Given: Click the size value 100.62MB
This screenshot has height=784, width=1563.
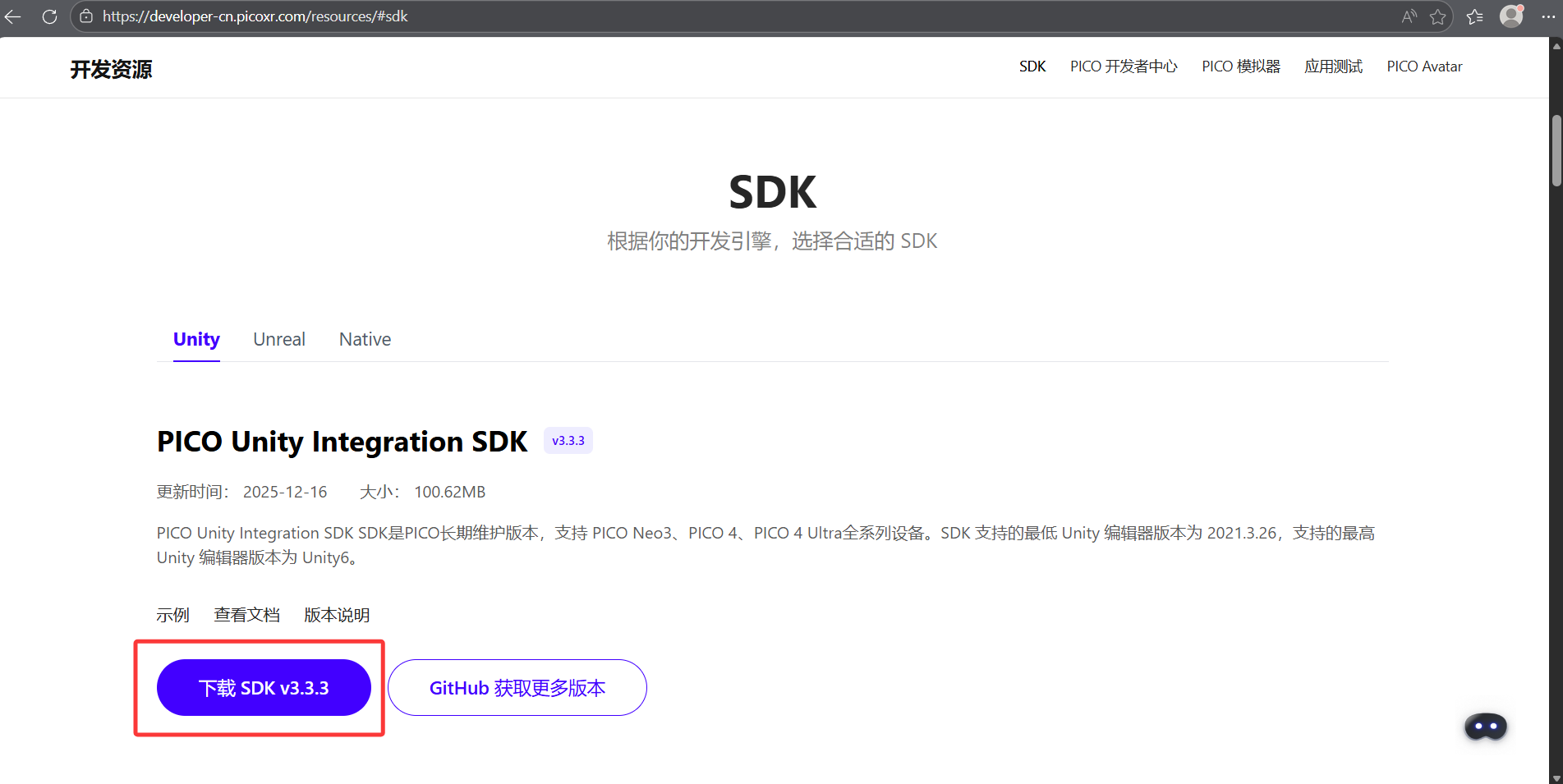Looking at the screenshot, I should click(x=449, y=492).
